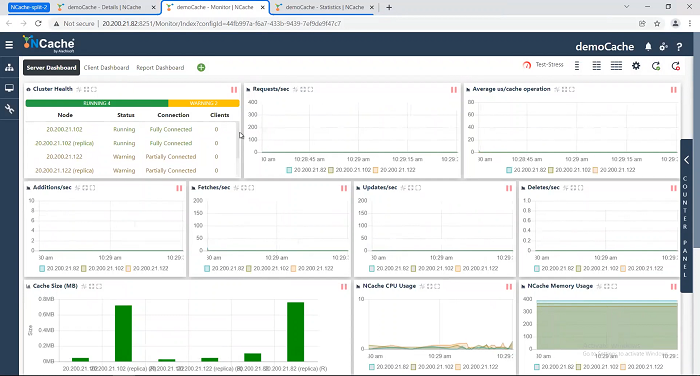Open the browser tab search chevron
Image resolution: width=700 pixels, height=376 pixels.
626,7
